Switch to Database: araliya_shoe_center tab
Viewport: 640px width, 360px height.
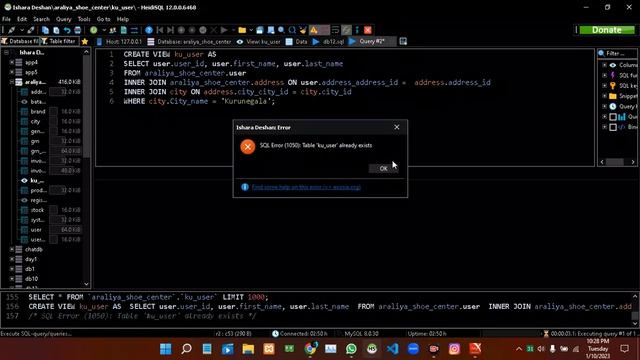pyautogui.click(x=190, y=42)
